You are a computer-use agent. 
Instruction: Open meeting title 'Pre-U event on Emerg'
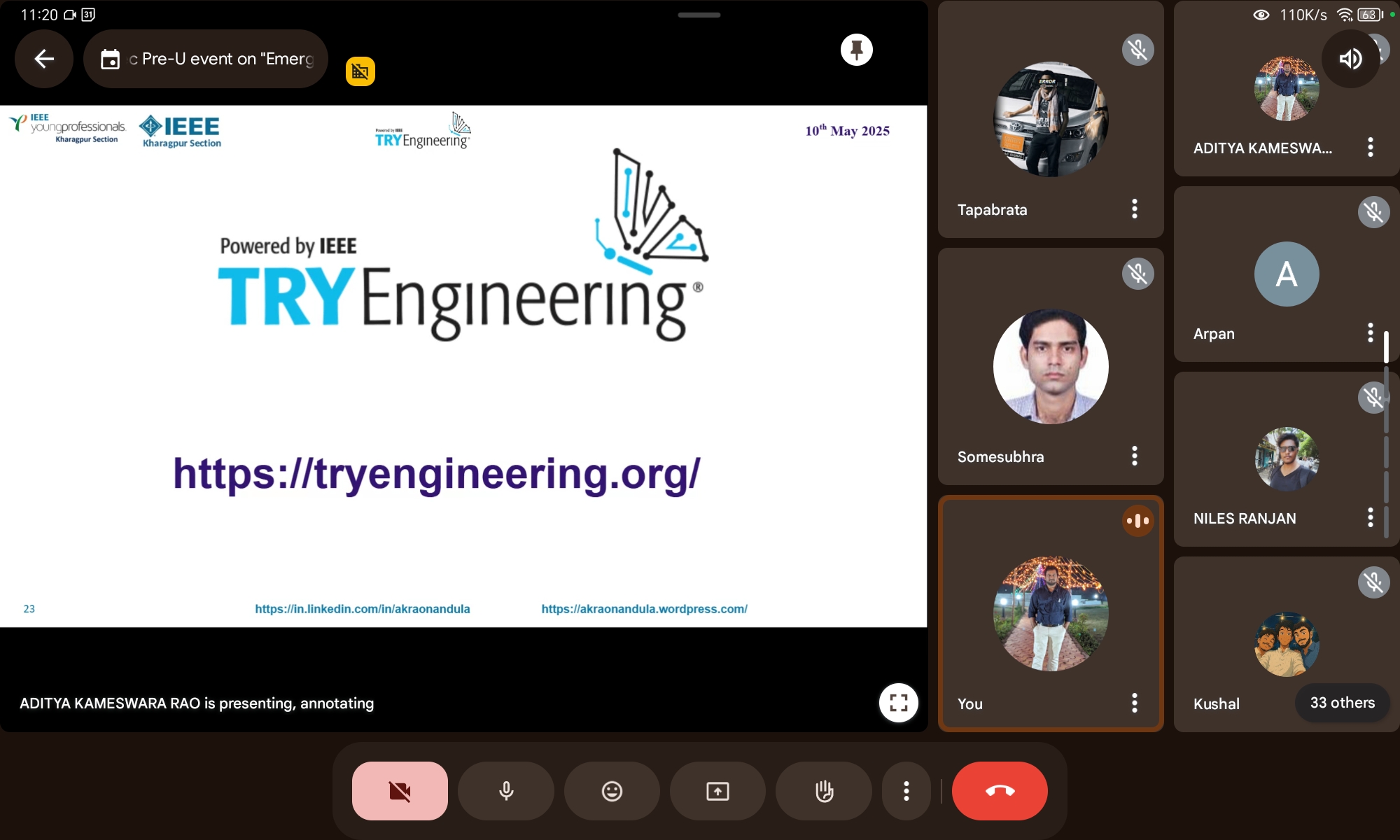[206, 59]
